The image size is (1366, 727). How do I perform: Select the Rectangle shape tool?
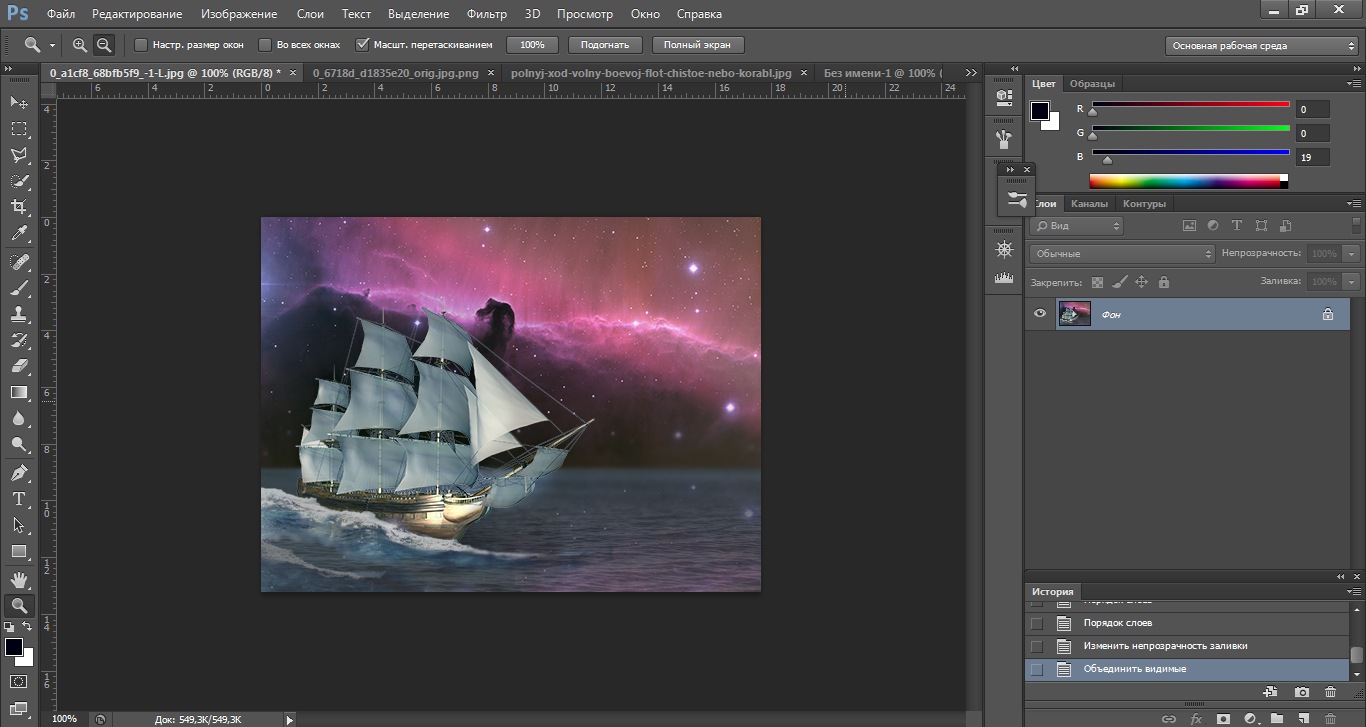click(x=19, y=551)
